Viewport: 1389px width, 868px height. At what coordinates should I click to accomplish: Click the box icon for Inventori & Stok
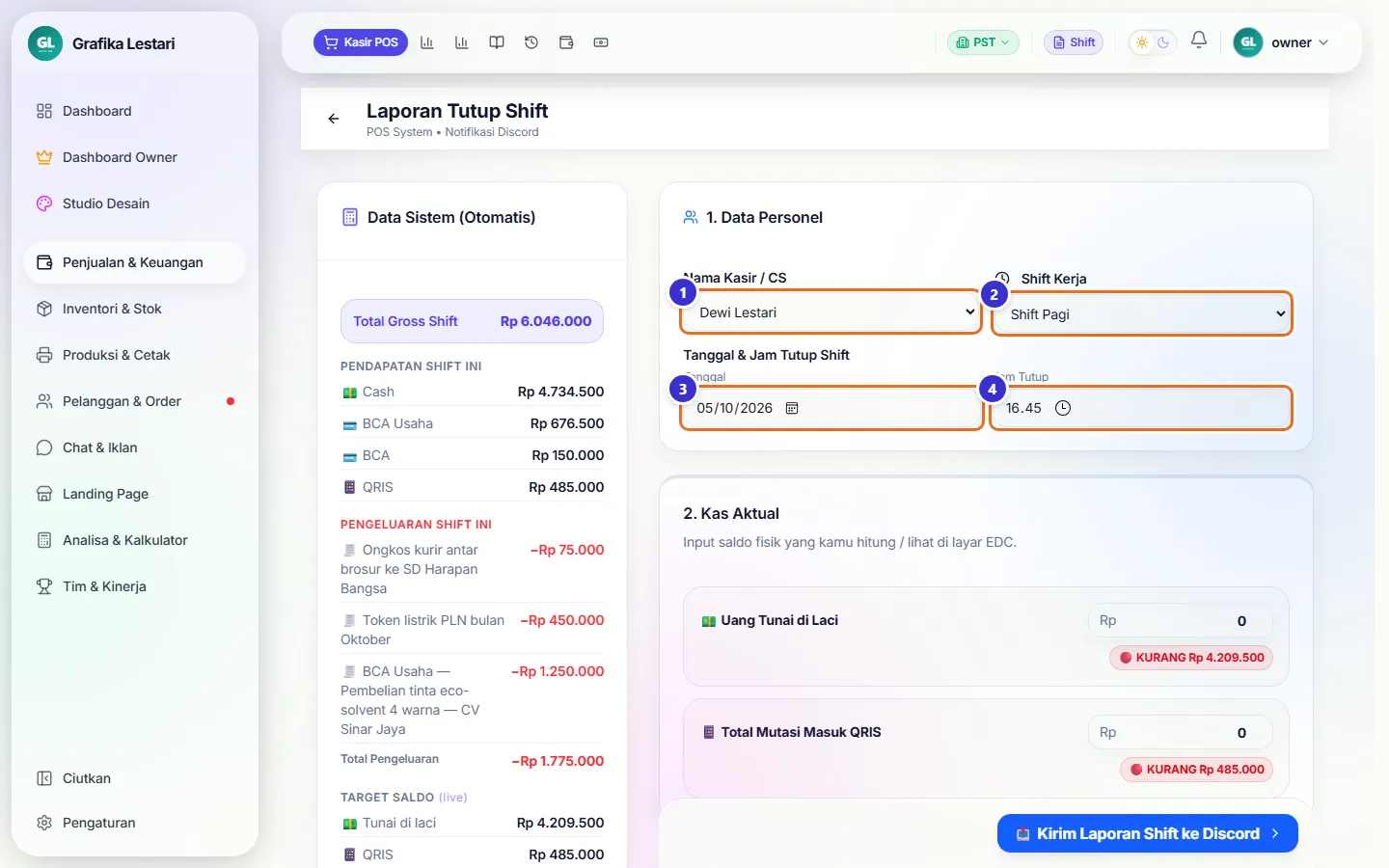point(44,309)
